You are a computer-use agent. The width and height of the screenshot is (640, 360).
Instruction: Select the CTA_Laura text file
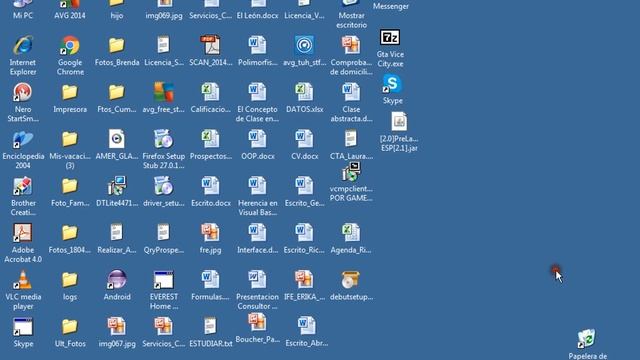[351, 140]
